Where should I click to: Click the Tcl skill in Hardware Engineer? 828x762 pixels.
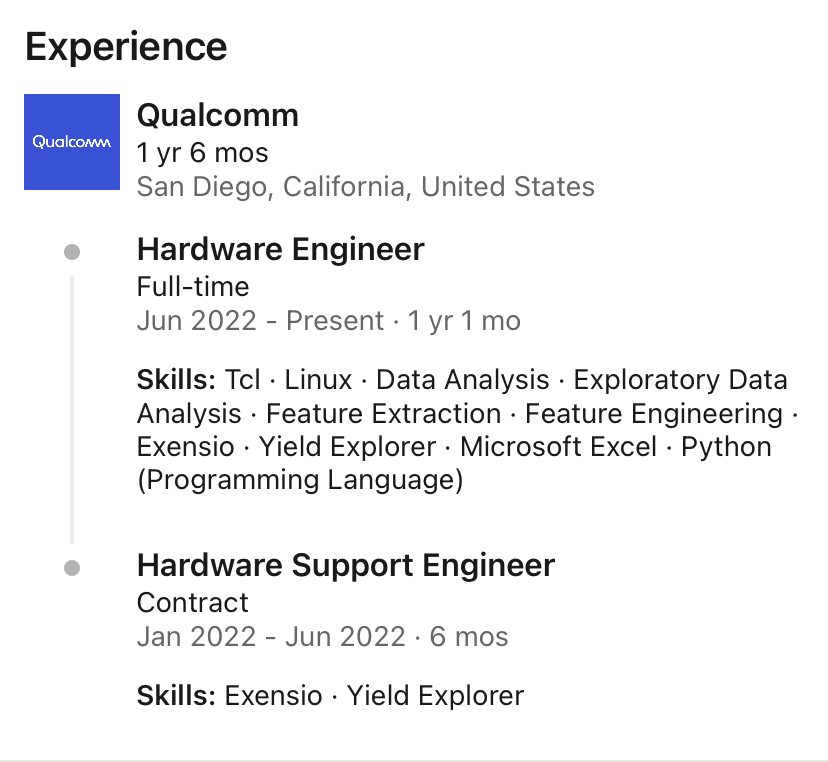tap(242, 380)
